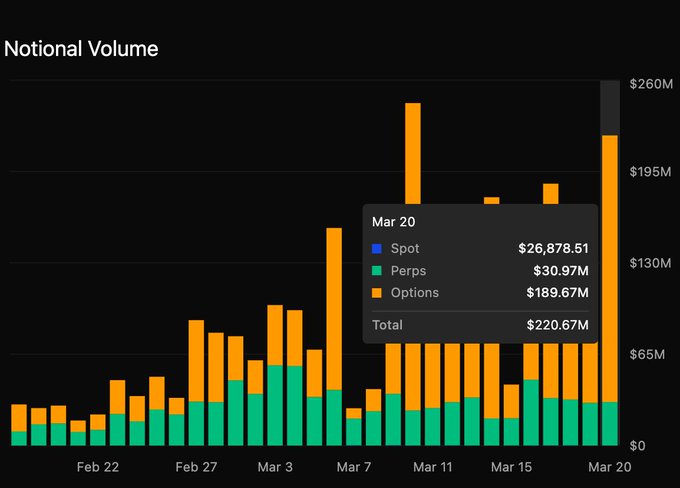
Task: Click the blue Spot color swatch
Action: (377, 248)
